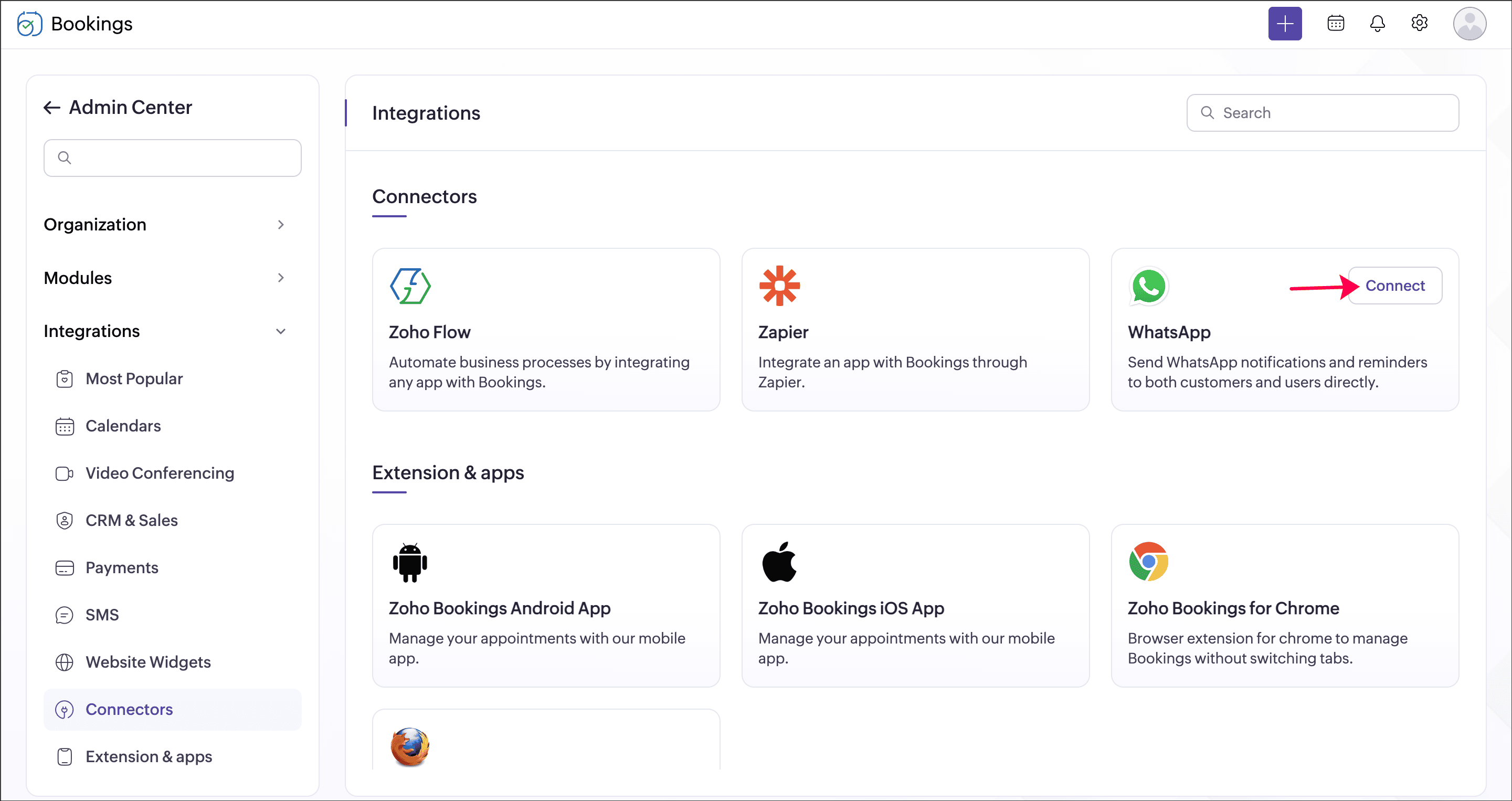Open the calendar icon in header
This screenshot has width=1512, height=801.
click(1335, 24)
